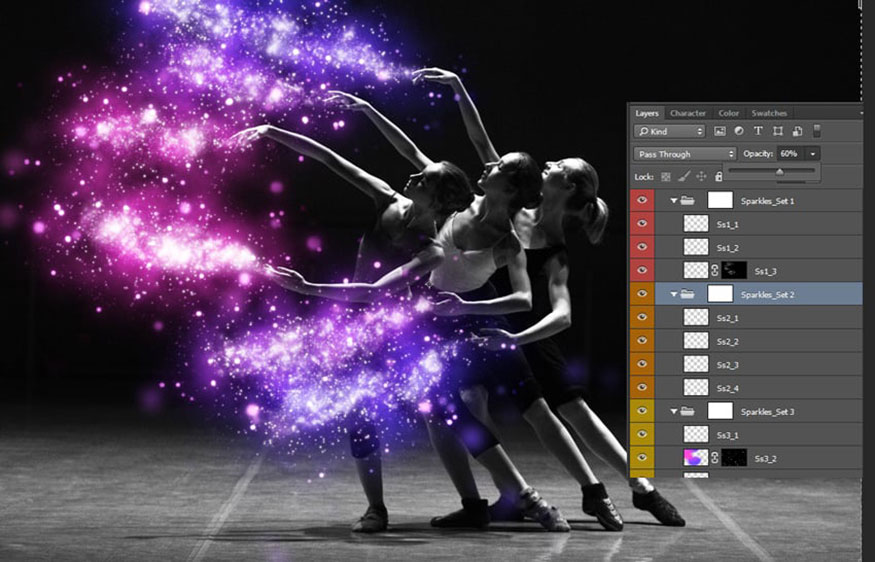Viewport: 875px width, 562px height.
Task: Hide the Ss2_3 layer
Action: [x=642, y=364]
